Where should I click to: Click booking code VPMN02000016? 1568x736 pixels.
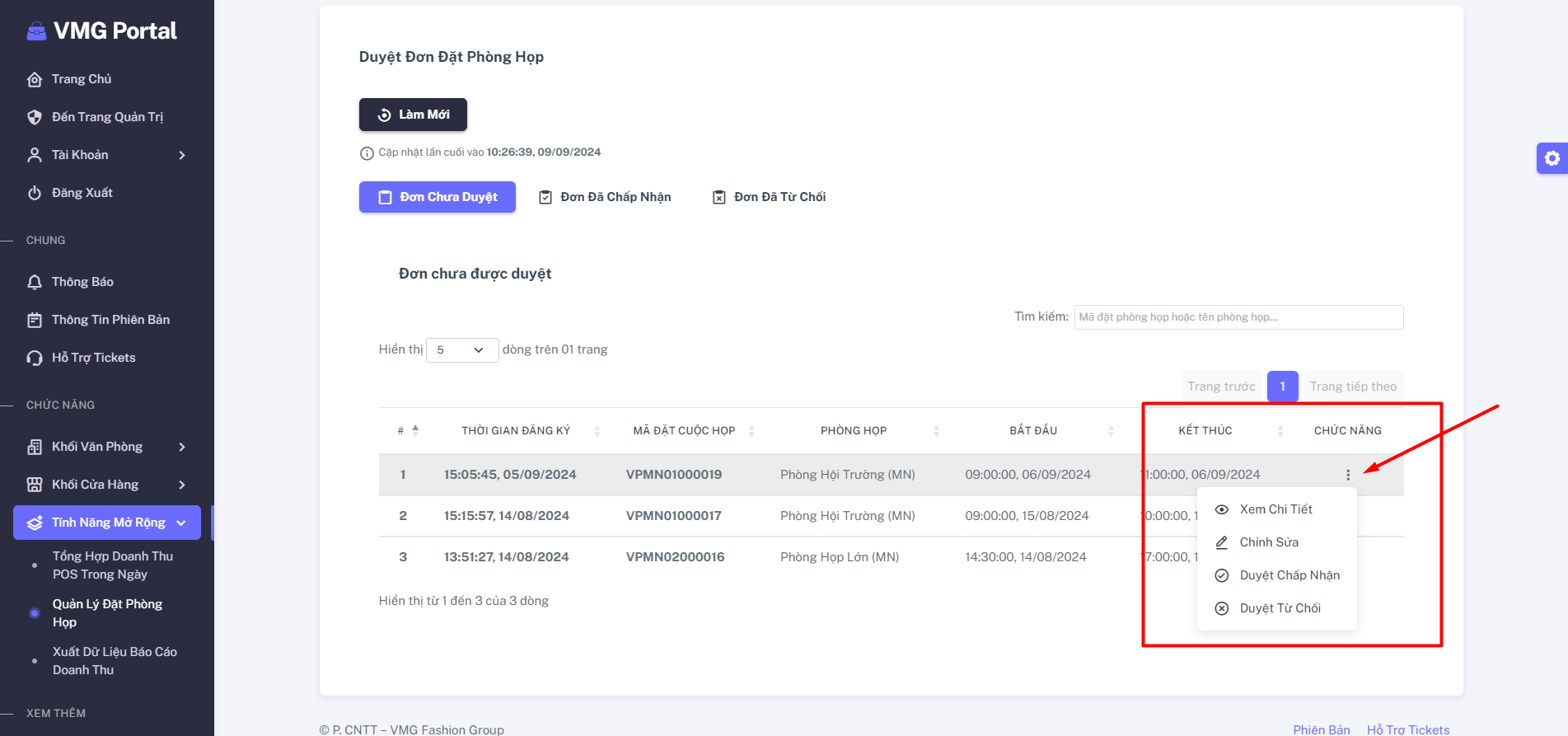pos(675,557)
